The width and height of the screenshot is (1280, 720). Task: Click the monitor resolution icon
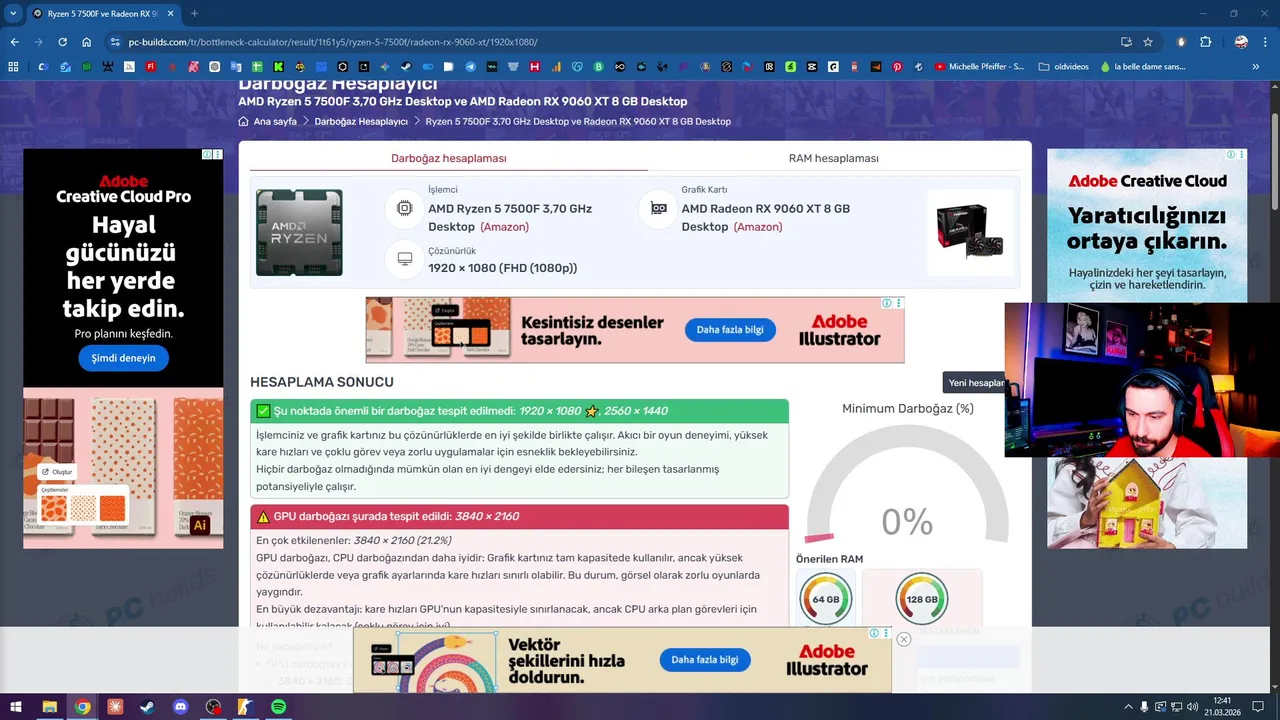click(405, 259)
